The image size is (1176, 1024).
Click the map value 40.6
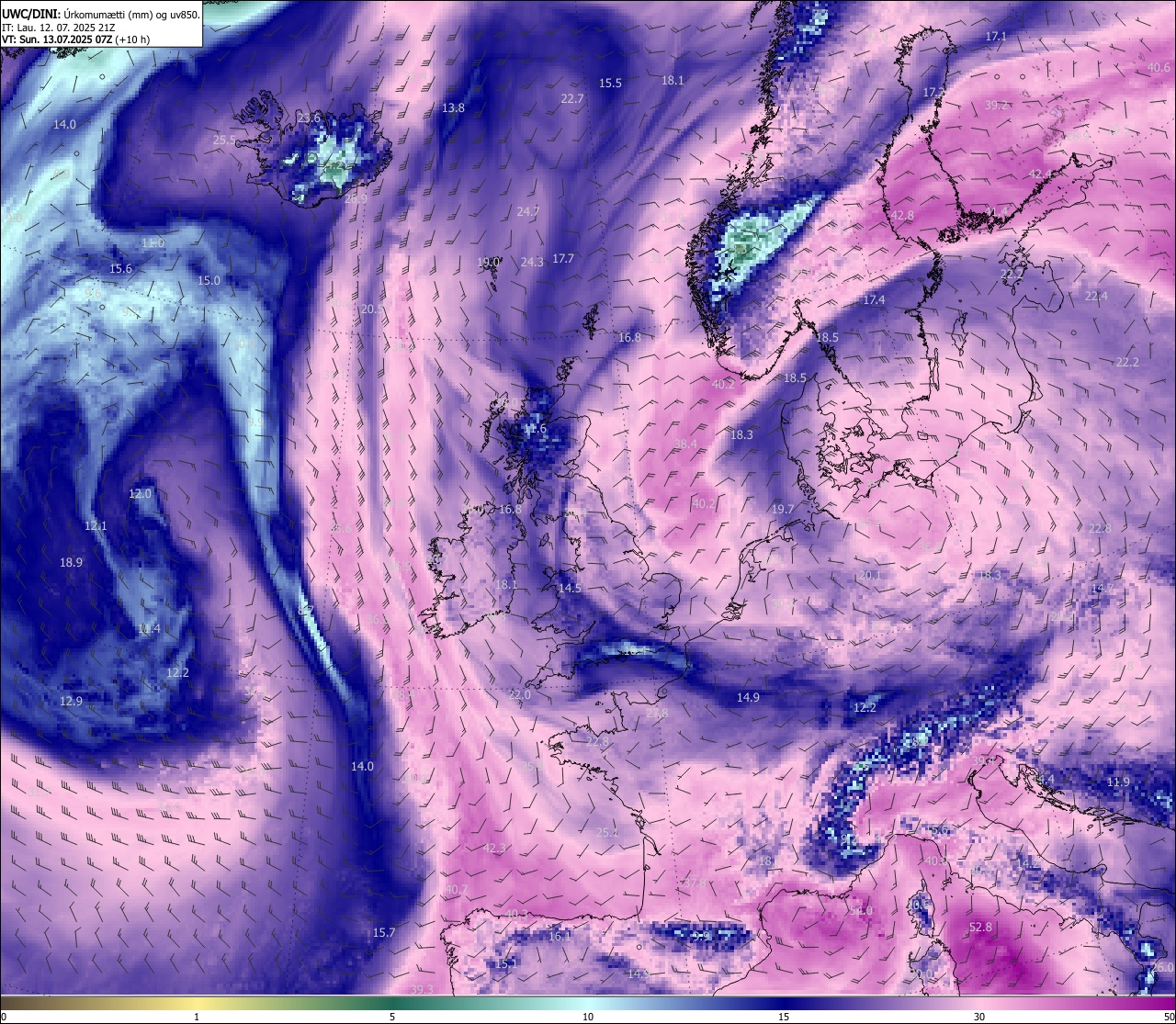point(1159,67)
